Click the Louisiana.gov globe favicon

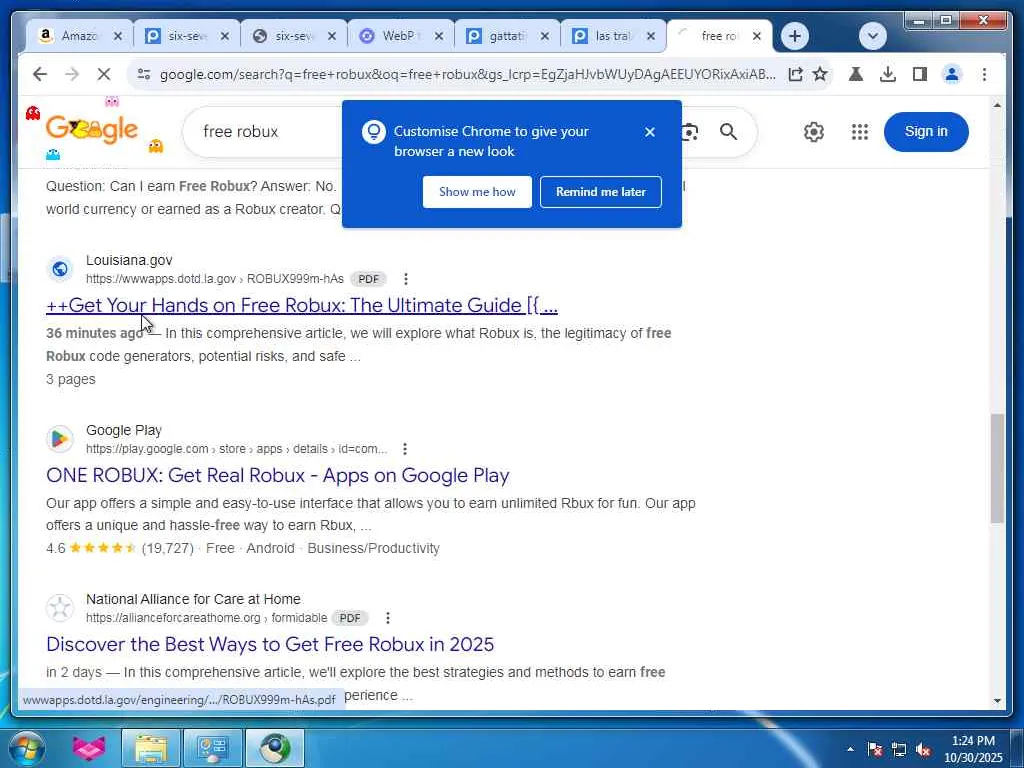point(60,268)
